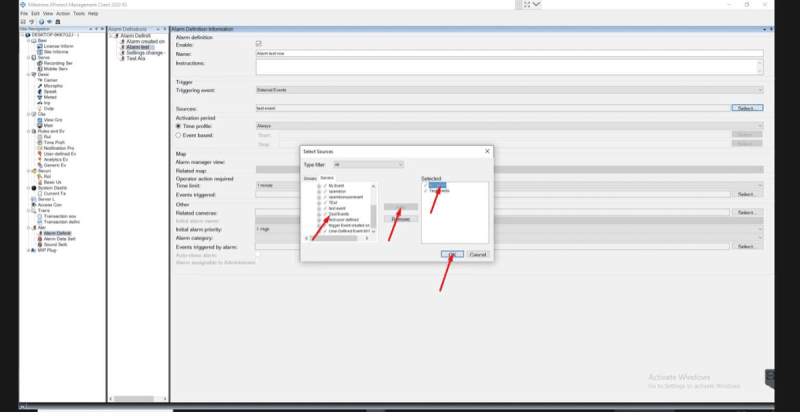
Task: Open the round blue Help toolbar icon
Action: coord(41,22)
